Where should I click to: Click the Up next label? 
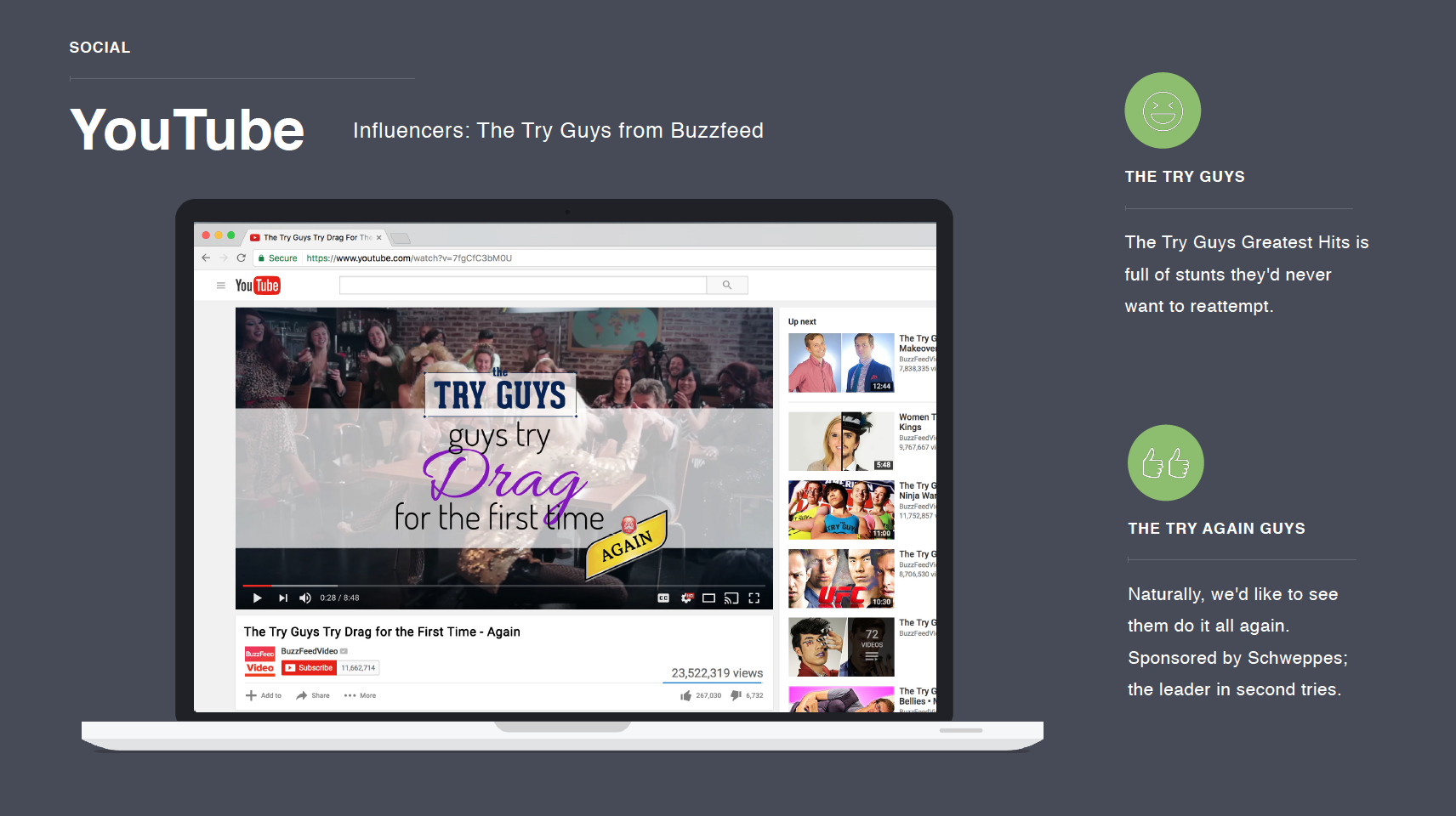pos(802,322)
